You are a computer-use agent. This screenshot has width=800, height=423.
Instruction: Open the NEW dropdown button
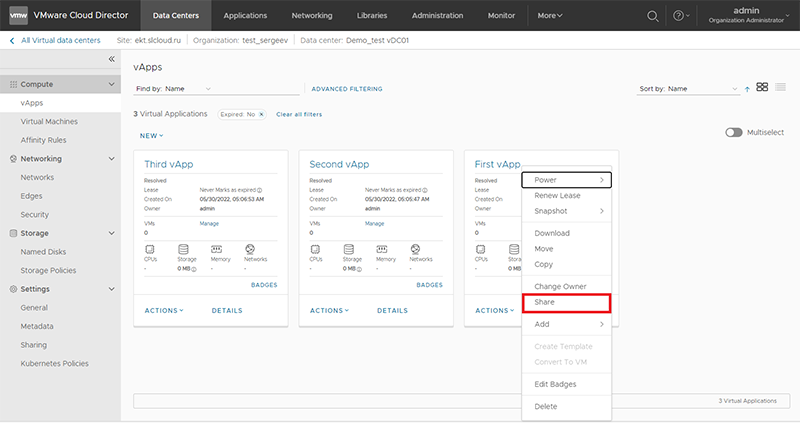152,136
